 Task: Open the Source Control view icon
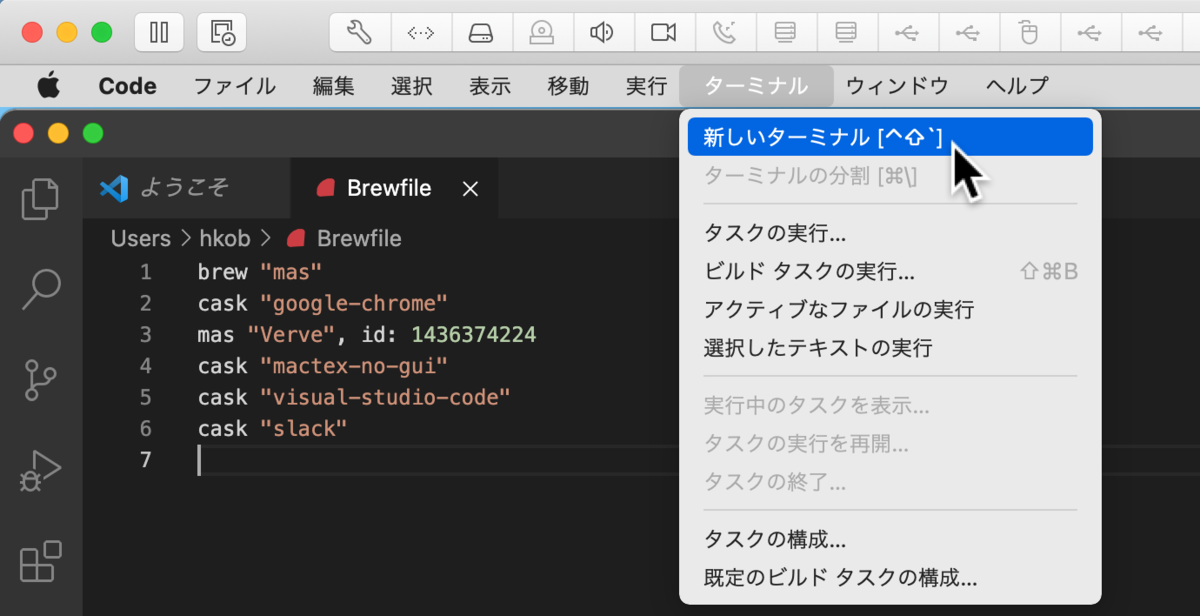[x=41, y=380]
